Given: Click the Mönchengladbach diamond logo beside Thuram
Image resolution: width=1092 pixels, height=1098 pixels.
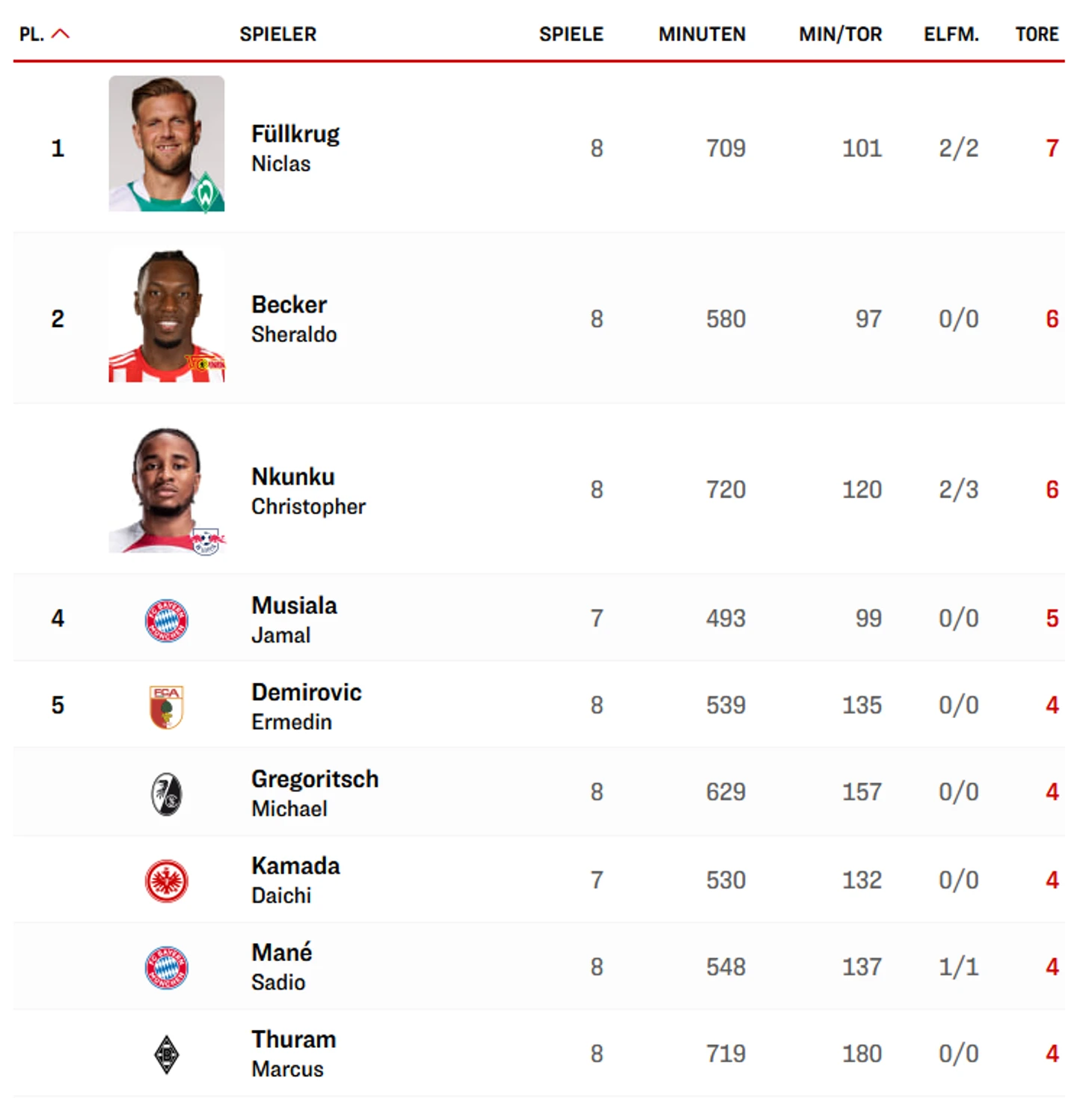Looking at the screenshot, I should tap(166, 1055).
